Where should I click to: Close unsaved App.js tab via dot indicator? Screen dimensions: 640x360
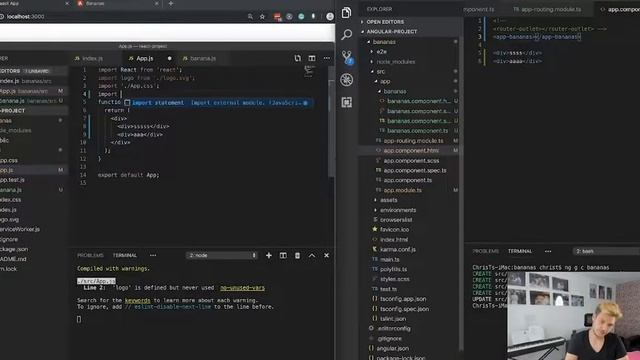click(169, 58)
